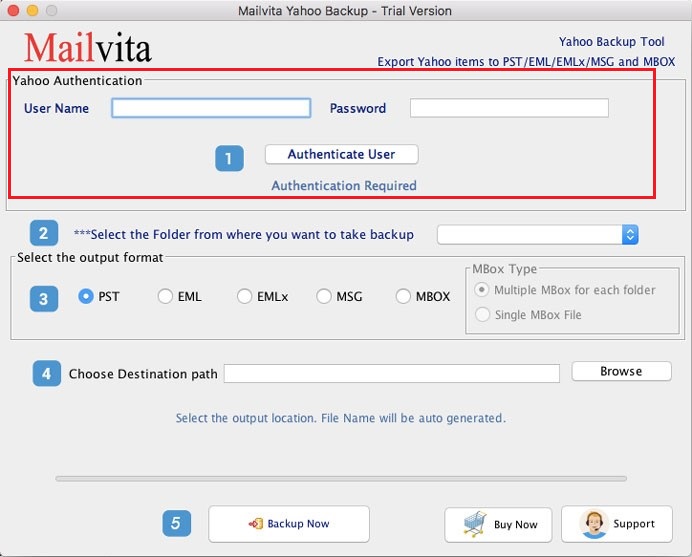The width and height of the screenshot is (692, 557).
Task: Minimize the window with the yellow button
Action: [x=33, y=10]
